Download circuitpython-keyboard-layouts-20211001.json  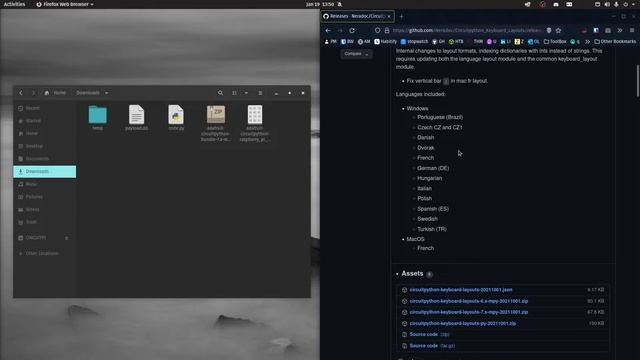click(461, 290)
